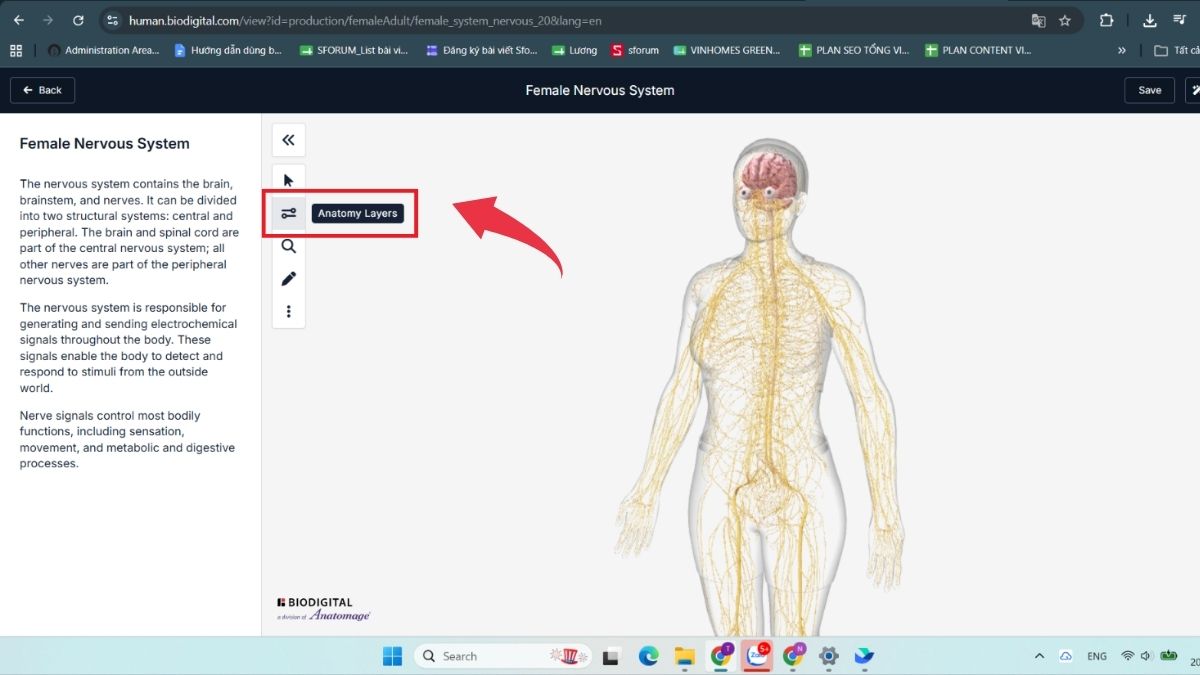The width and height of the screenshot is (1200, 675).
Task: Reload the BioDigital page
Action: coord(79,20)
